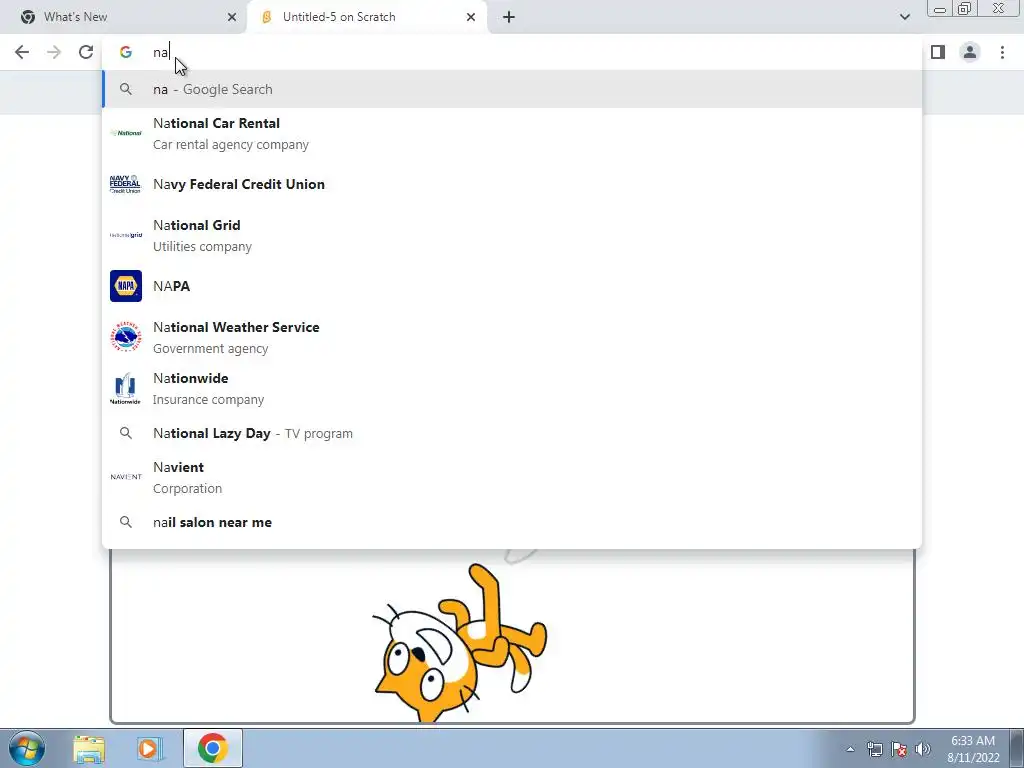Click the Google icon in address bar
Image resolution: width=1024 pixels, height=768 pixels.
126,52
